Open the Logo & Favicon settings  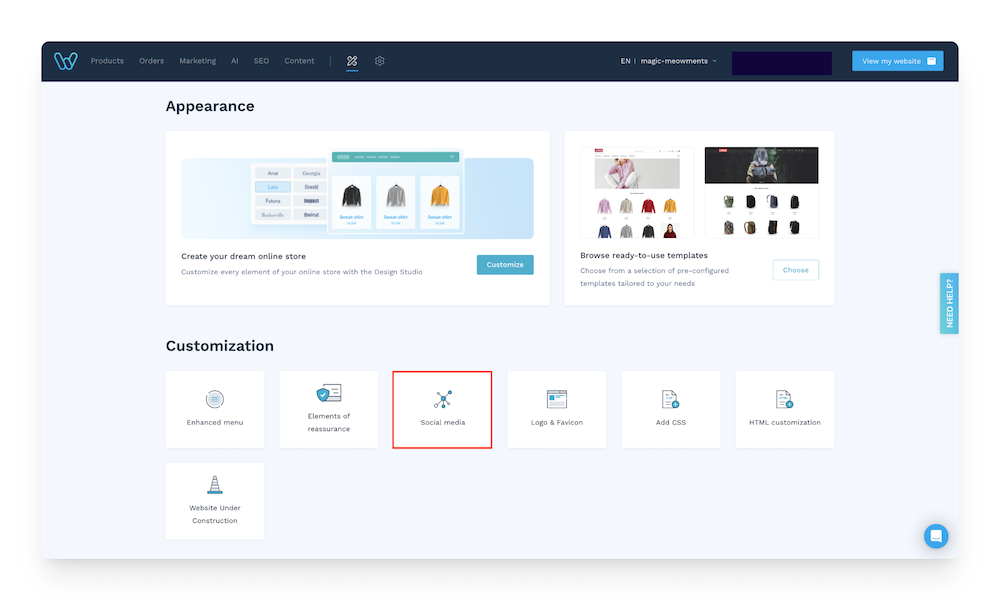[x=556, y=409]
